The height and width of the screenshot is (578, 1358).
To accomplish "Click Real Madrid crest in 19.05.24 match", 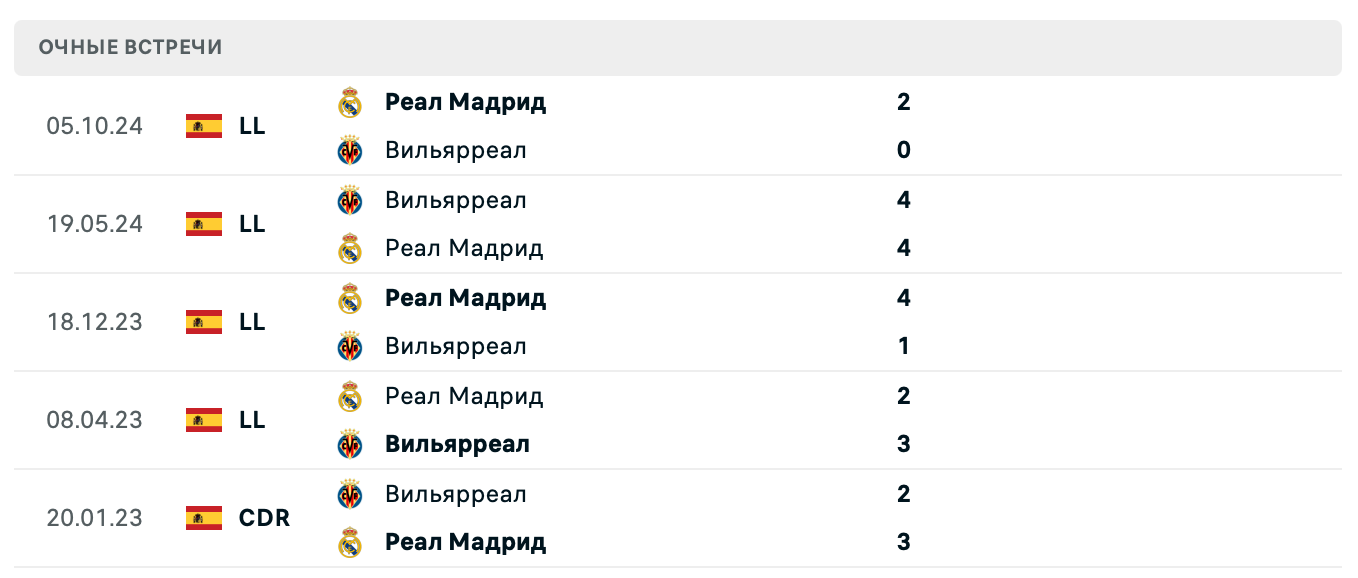I will pyautogui.click(x=350, y=249).
